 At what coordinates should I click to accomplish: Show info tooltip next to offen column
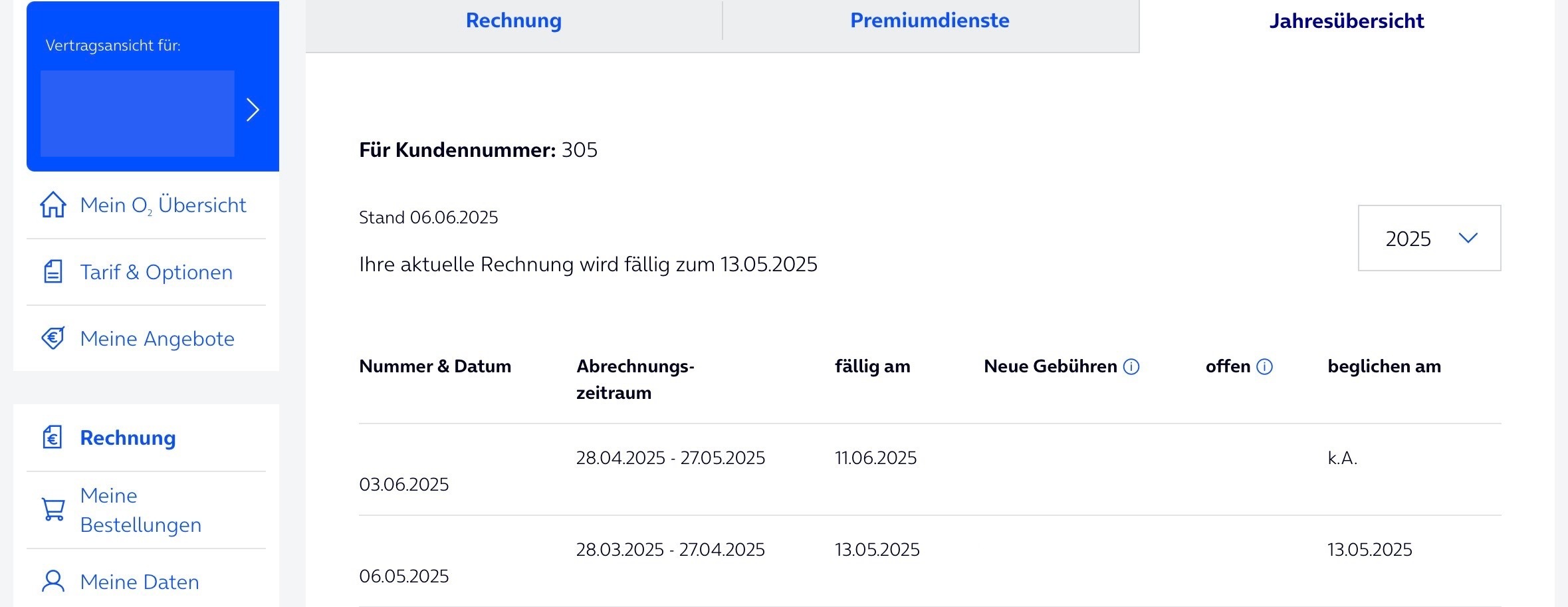pos(1265,366)
